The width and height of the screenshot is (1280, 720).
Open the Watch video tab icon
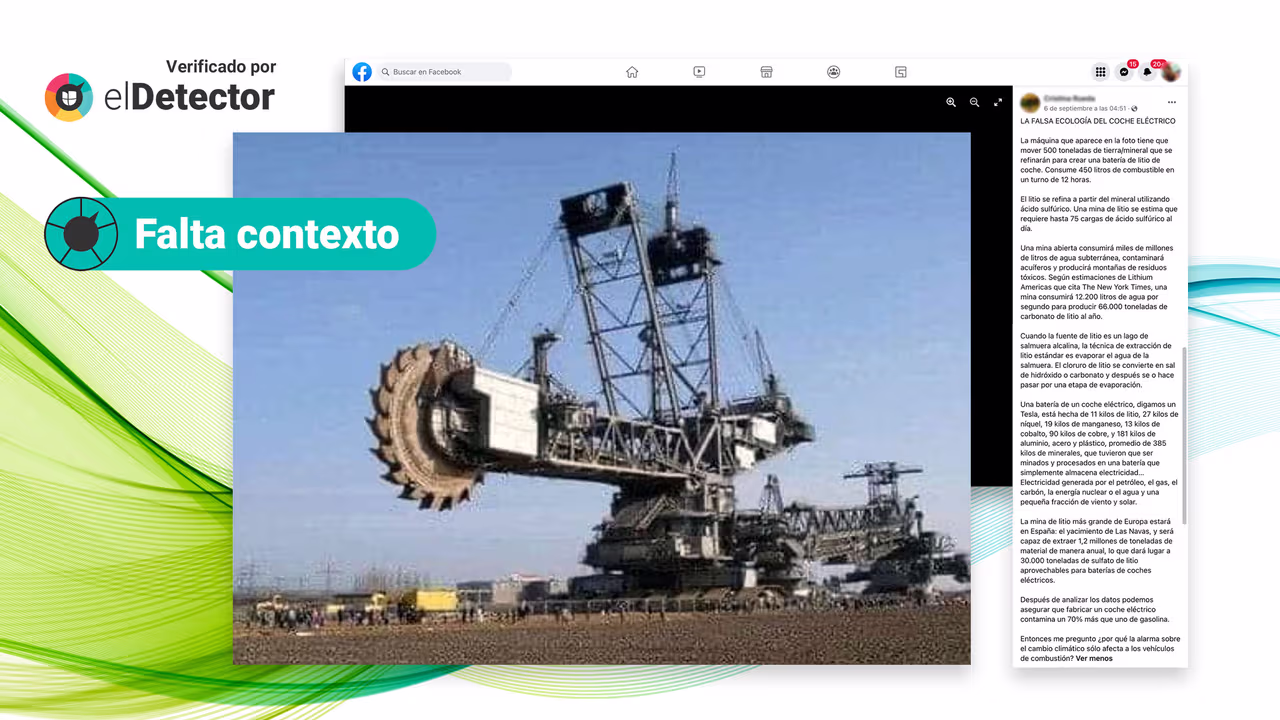pos(699,72)
